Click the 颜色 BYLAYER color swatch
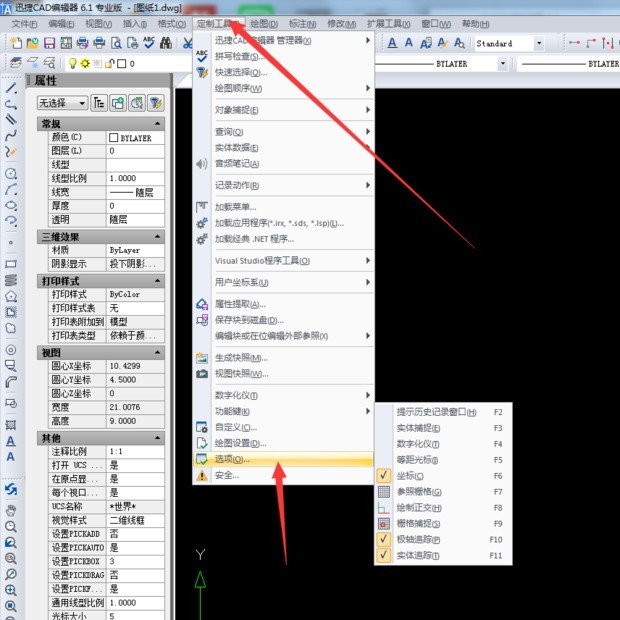620x620 pixels. coord(114,138)
